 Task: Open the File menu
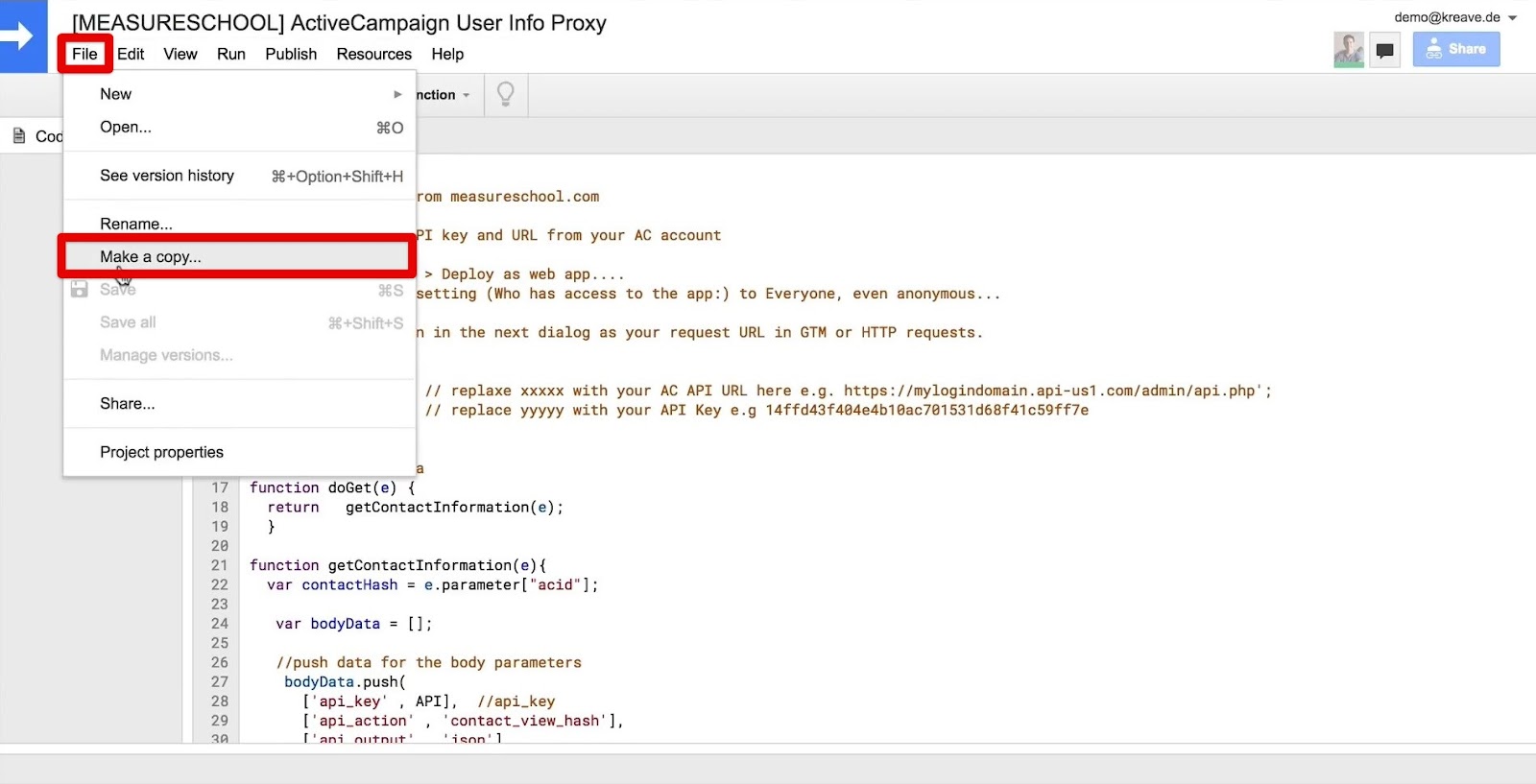pyautogui.click(x=84, y=54)
